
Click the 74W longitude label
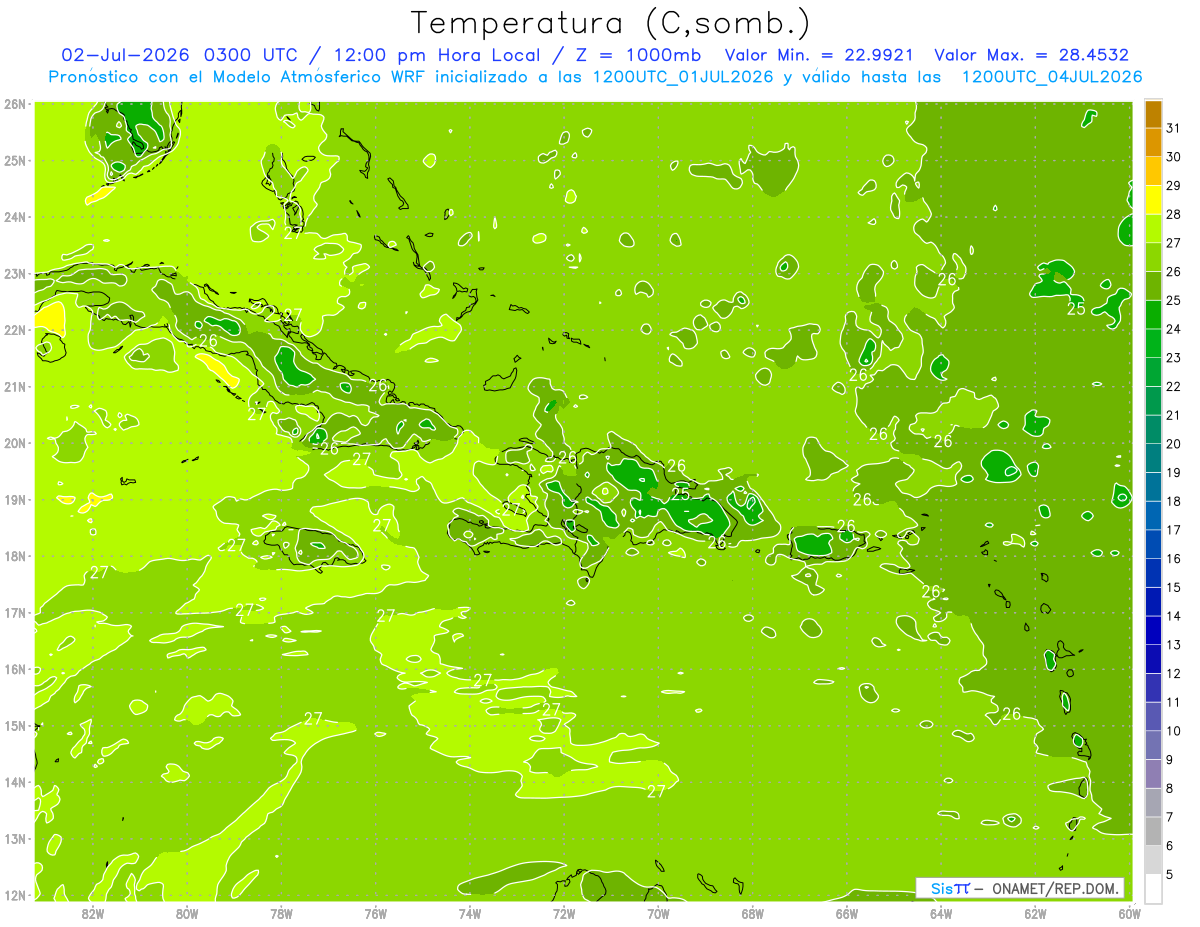coord(470,912)
